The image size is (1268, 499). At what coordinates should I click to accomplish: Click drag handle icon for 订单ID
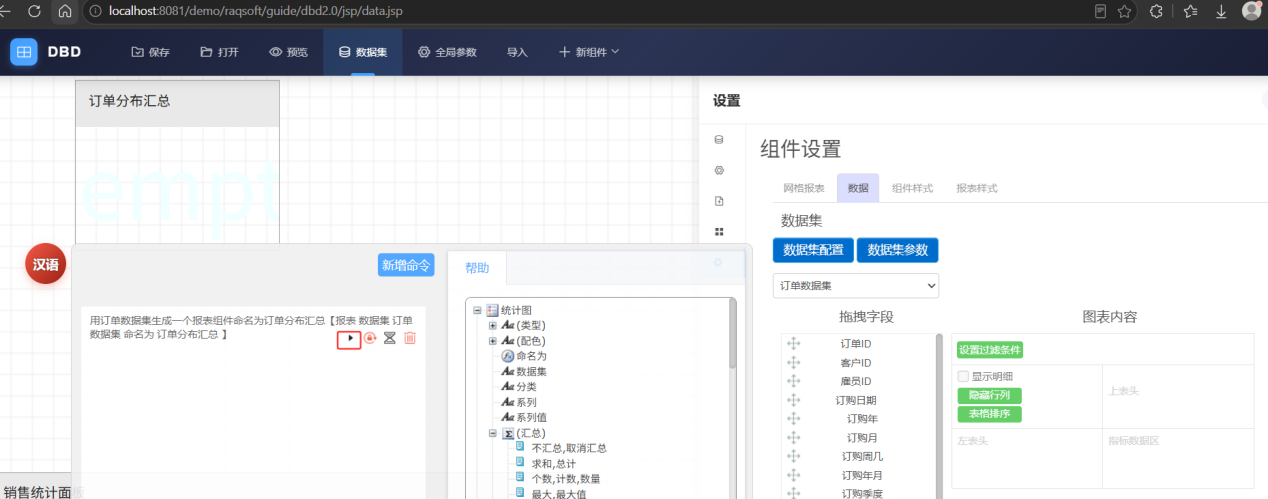[x=794, y=343]
